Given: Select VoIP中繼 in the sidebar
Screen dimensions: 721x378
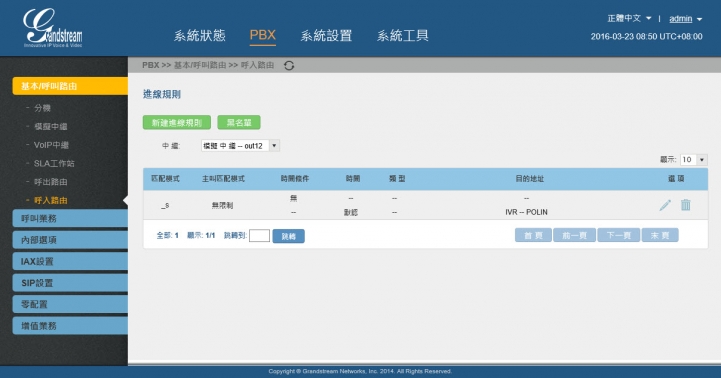Looking at the screenshot, I should pyautogui.click(x=51, y=145).
